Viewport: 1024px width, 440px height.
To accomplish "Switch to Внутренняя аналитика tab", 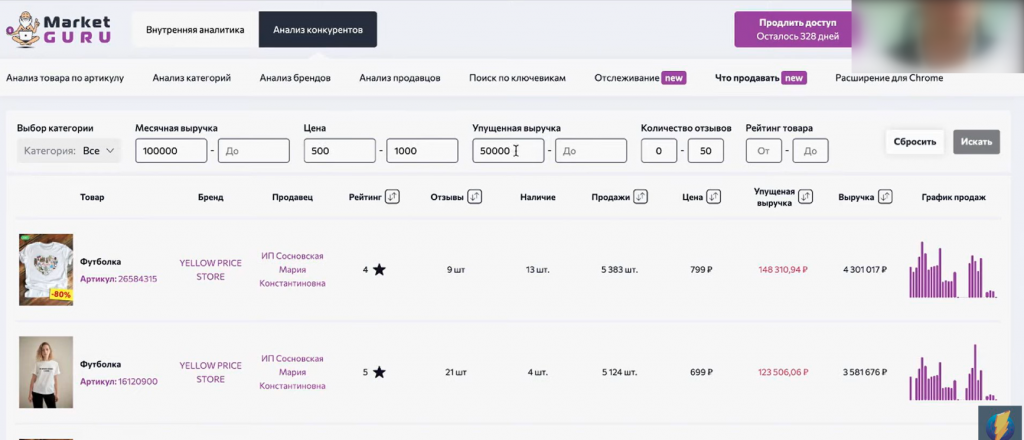I will pos(195,30).
